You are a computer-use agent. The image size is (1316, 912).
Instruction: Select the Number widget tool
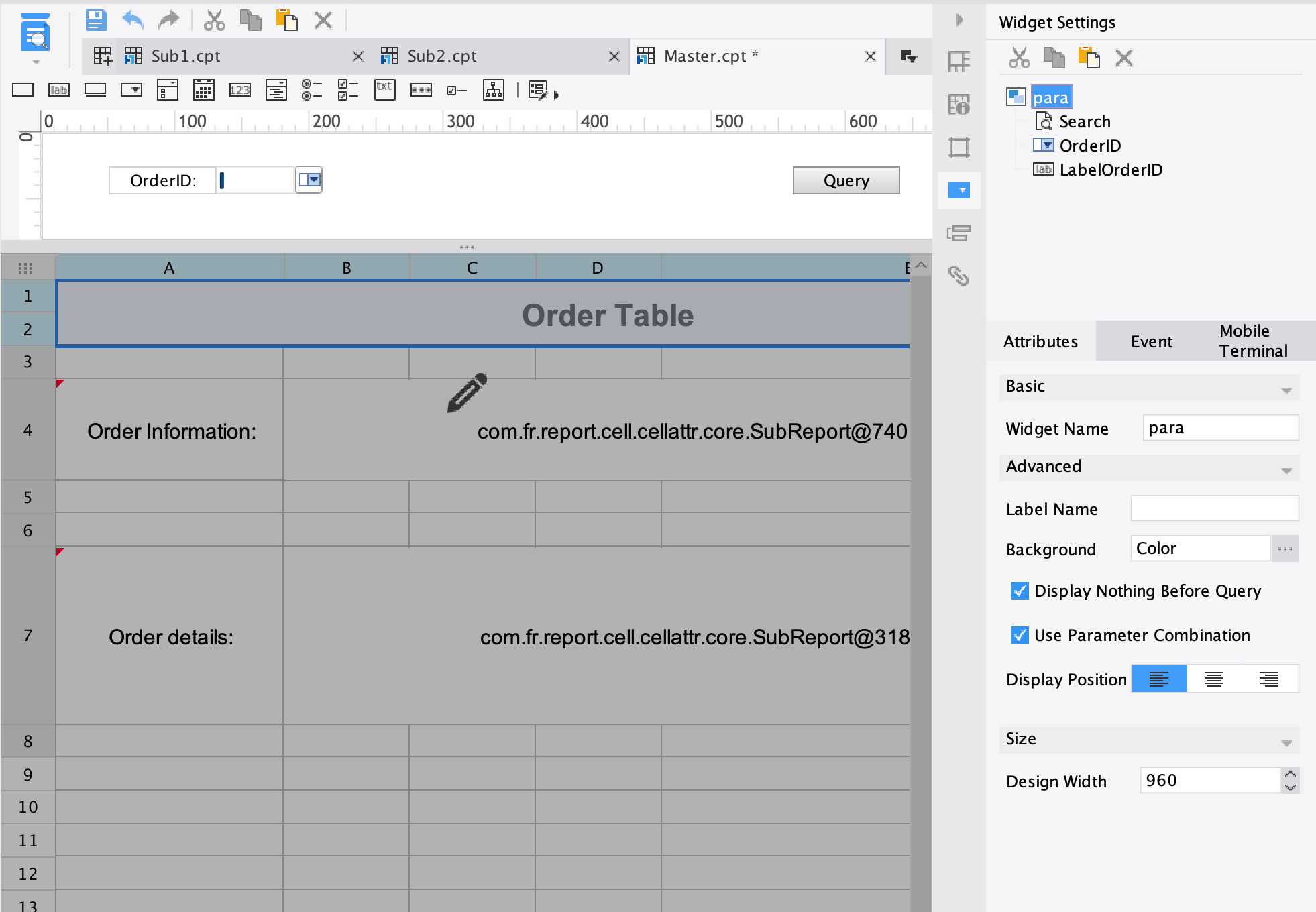tap(240, 90)
